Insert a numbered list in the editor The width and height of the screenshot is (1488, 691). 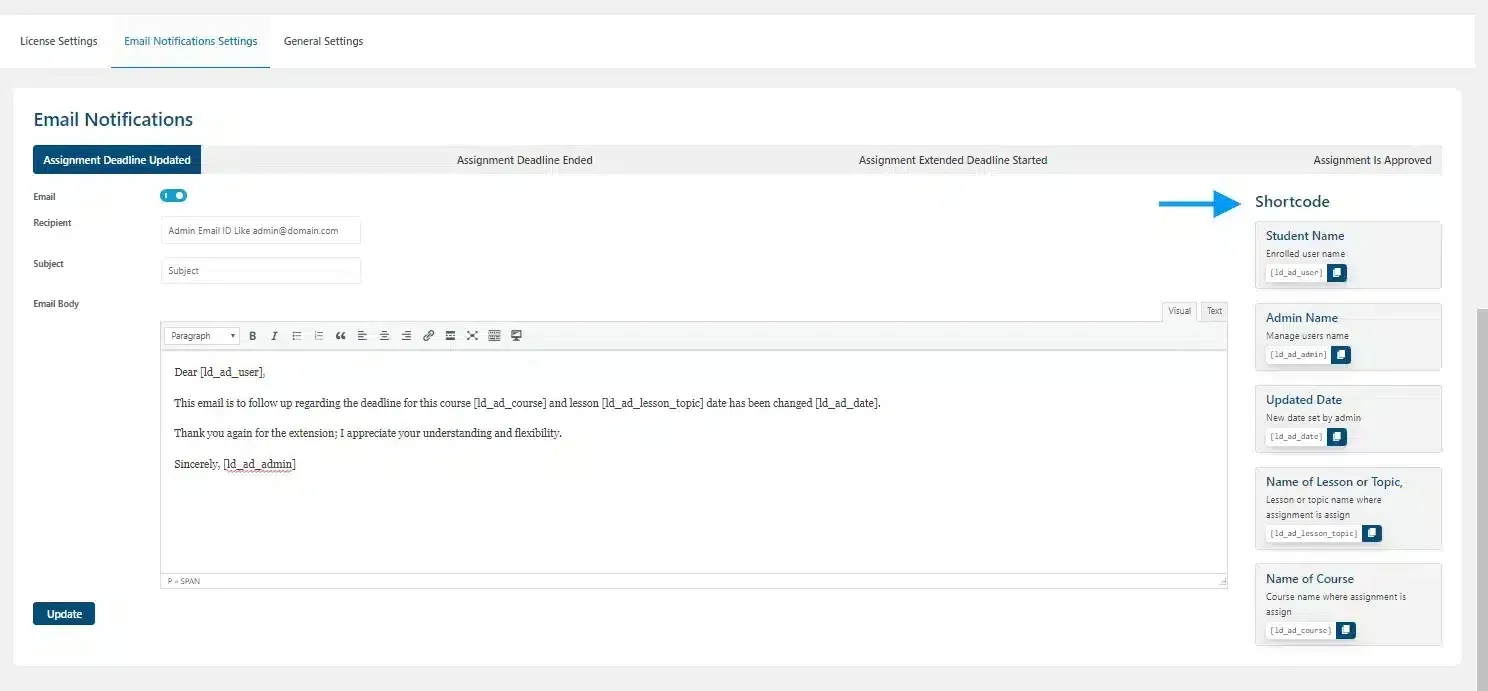pyautogui.click(x=317, y=335)
